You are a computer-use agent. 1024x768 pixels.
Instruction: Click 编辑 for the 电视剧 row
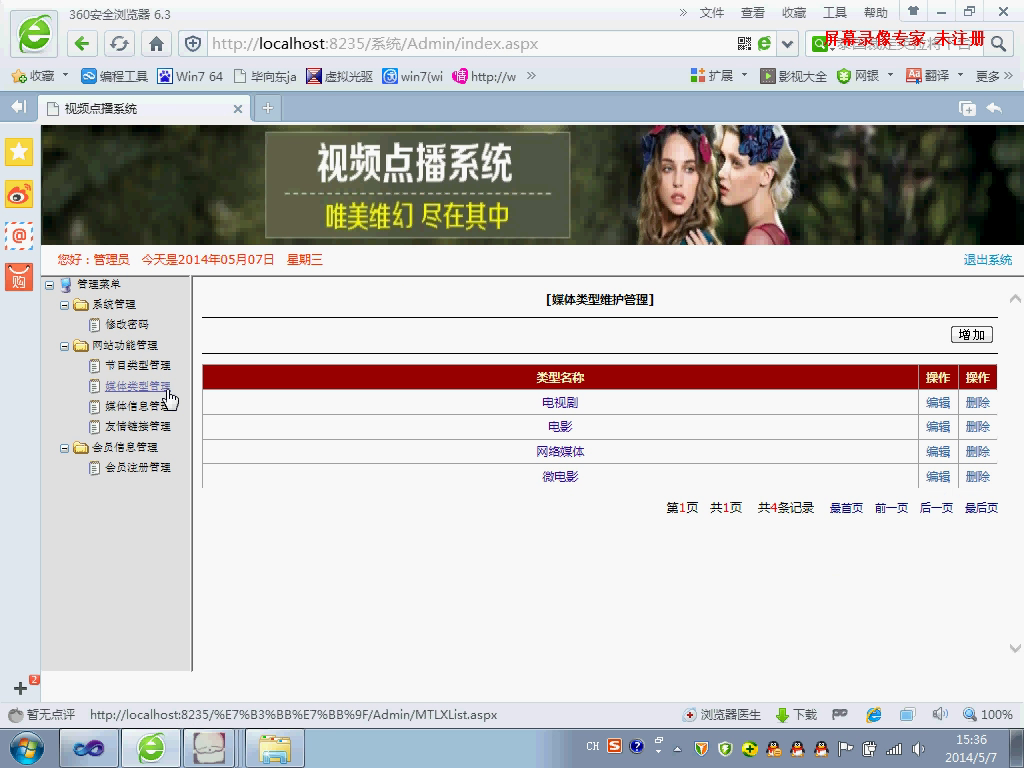pyautogui.click(x=938, y=402)
